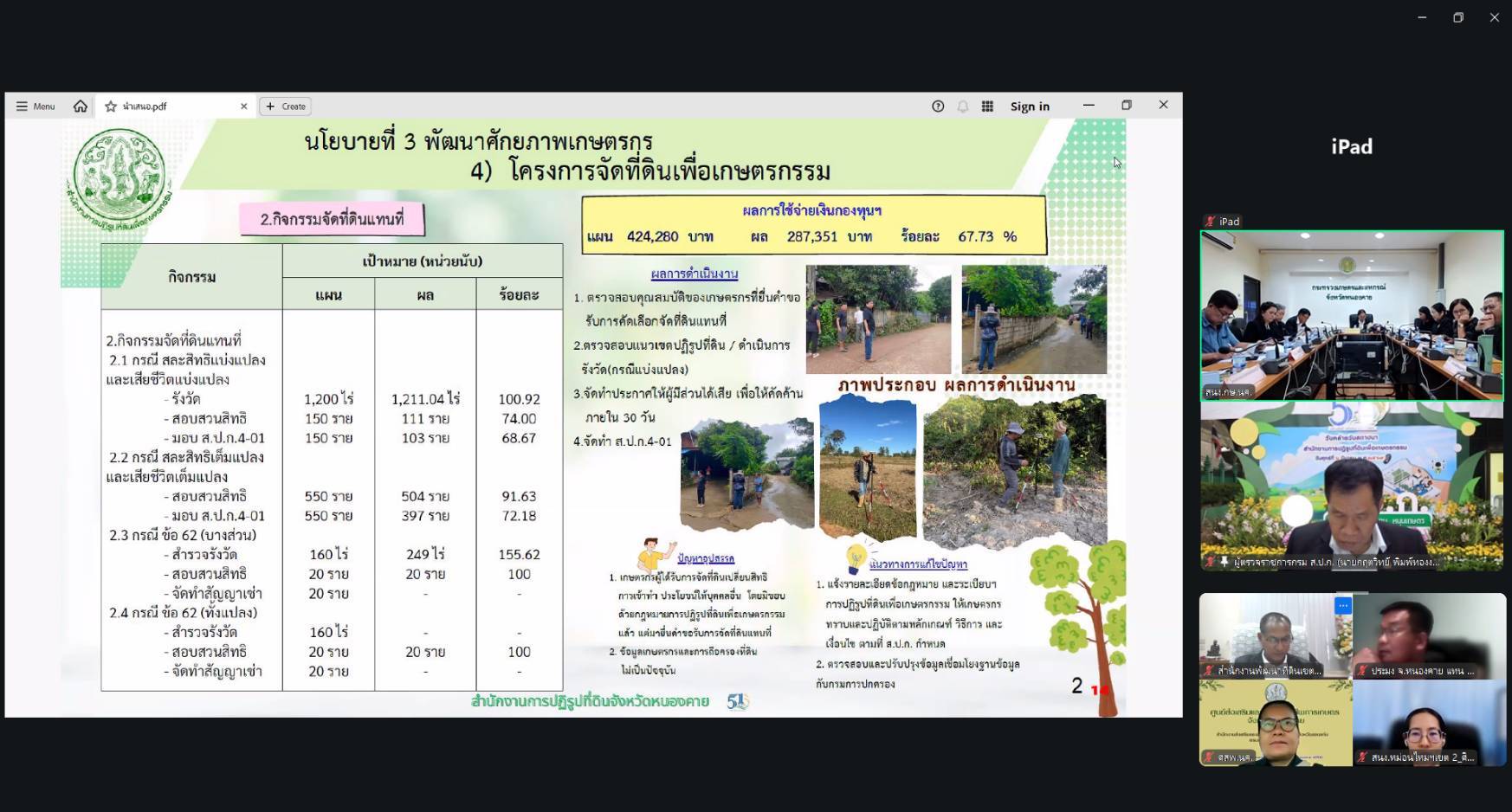The height and width of the screenshot is (812, 1512).
Task: Select the ผู้ตรวจราชการกรม ส.ป.ก. video tile
Action: [1352, 486]
